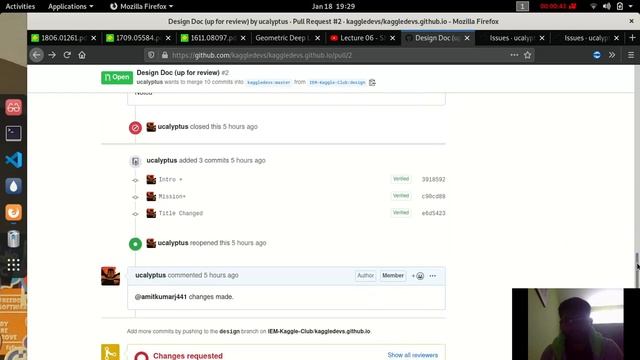This screenshot has height=360, width=640.
Task: Open the battery power status indicator
Action: pos(620,6)
